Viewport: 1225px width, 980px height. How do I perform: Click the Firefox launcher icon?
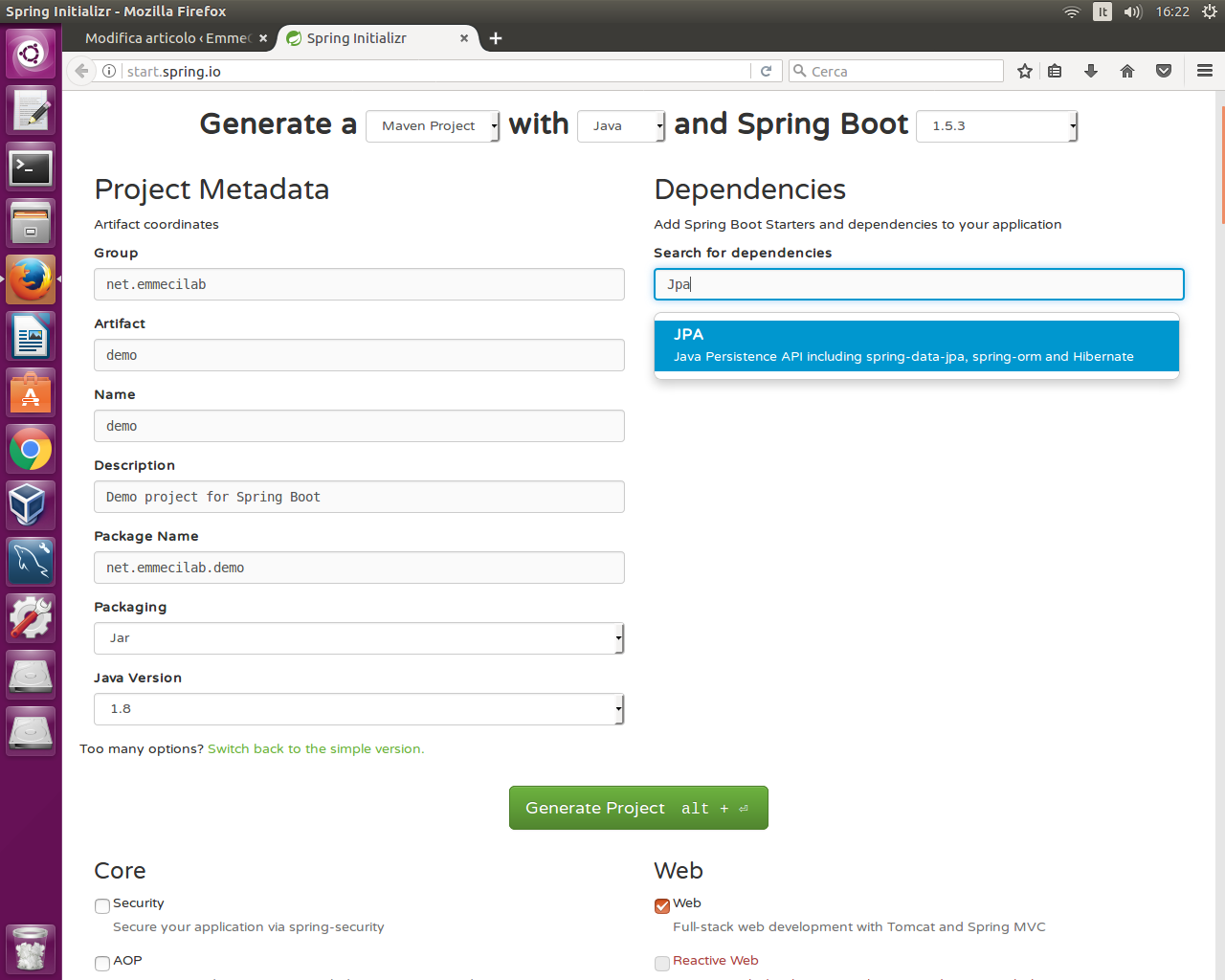pos(31,279)
